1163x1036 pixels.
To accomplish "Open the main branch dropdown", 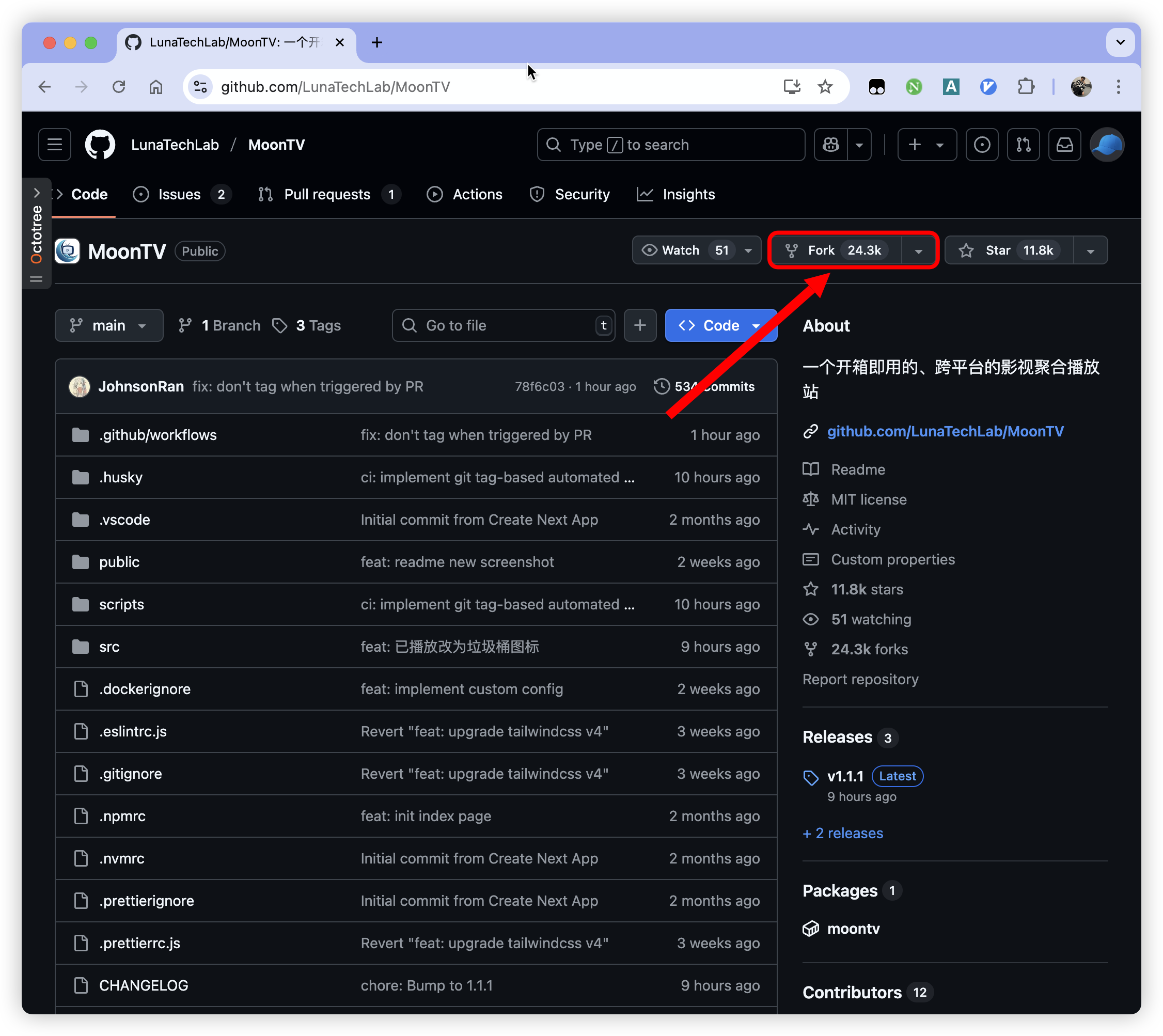I will (109, 325).
